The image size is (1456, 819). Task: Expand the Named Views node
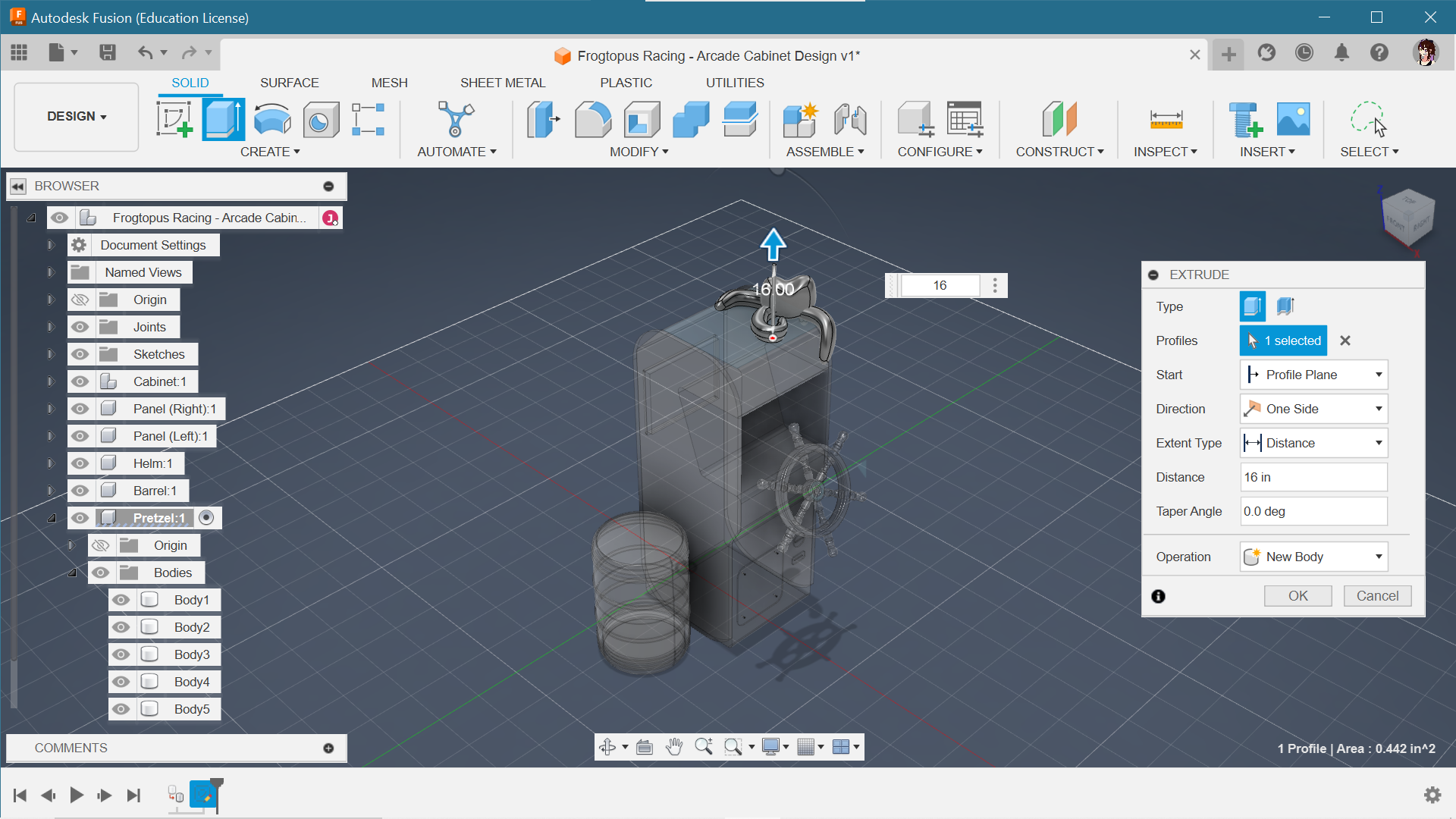(51, 272)
